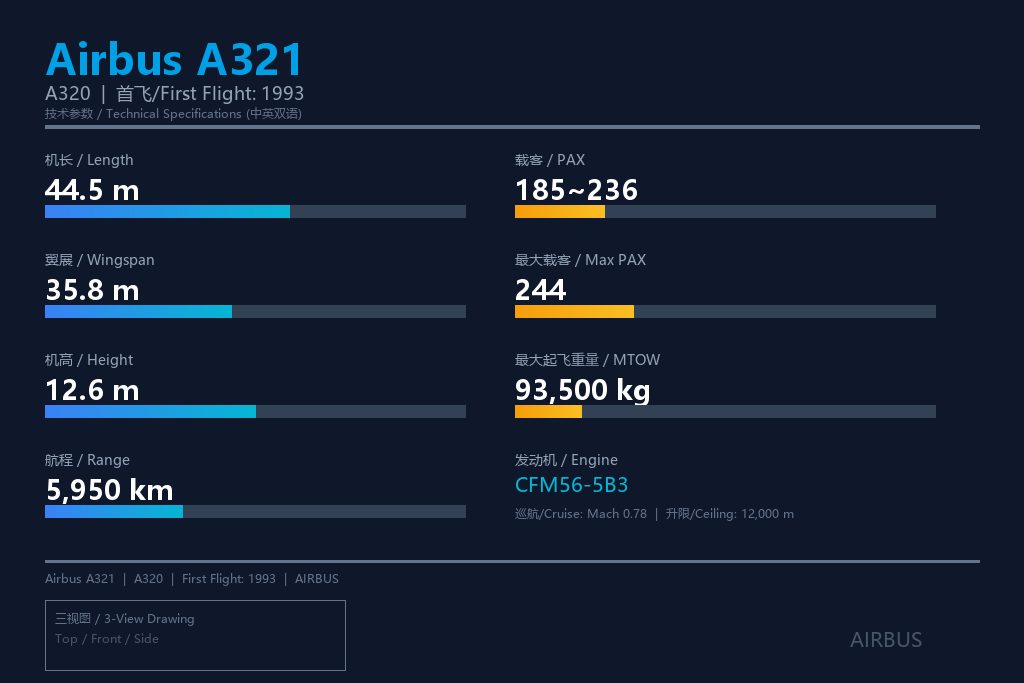Select the 185~236 passenger value

(576, 190)
